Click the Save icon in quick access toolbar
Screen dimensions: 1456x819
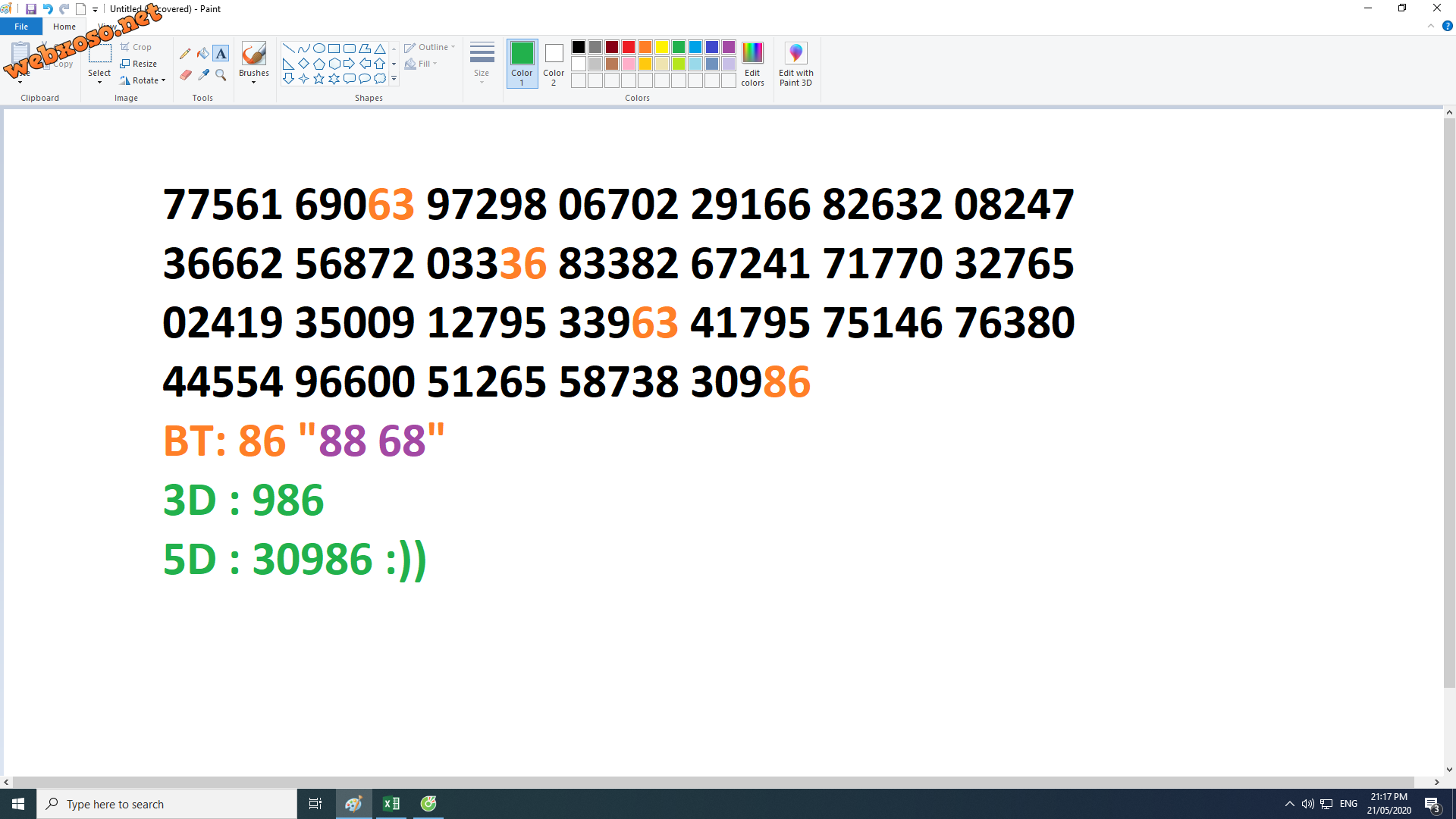(x=31, y=9)
